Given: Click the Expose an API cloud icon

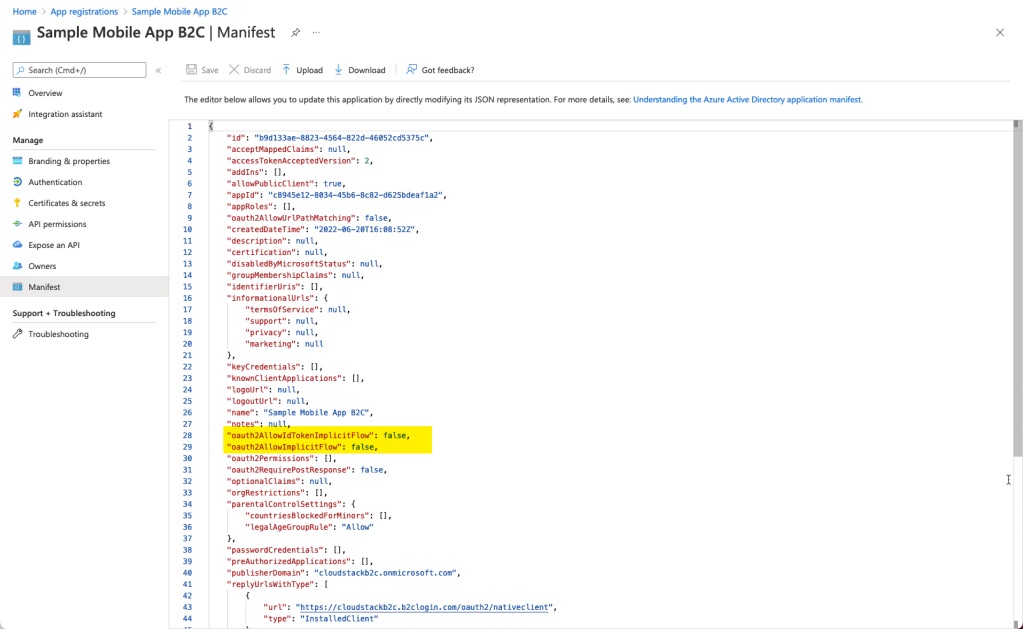Looking at the screenshot, I should click(18, 245).
